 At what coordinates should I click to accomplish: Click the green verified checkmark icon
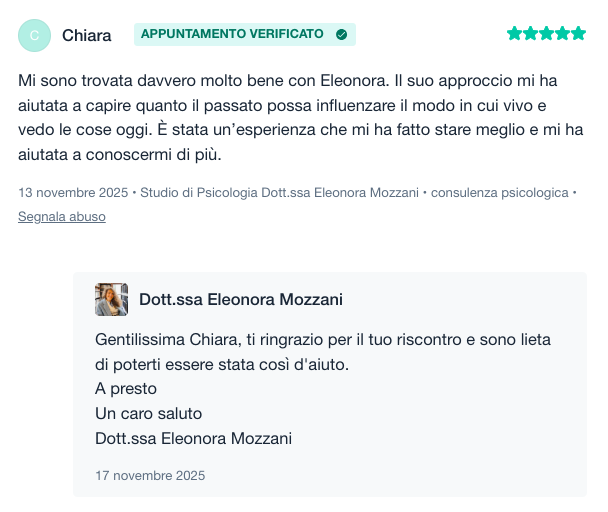[342, 34]
